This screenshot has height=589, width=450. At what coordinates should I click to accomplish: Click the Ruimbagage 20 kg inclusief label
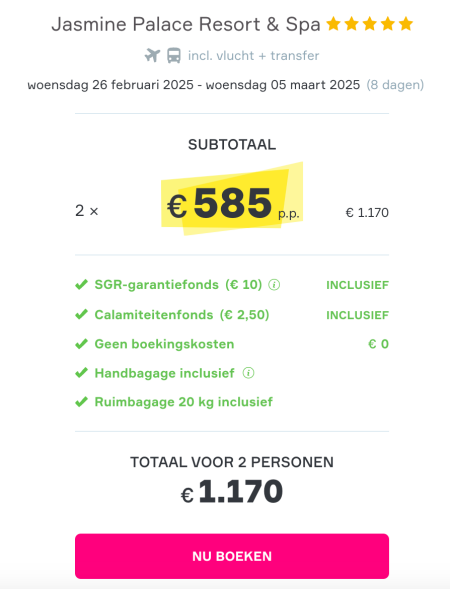pyautogui.click(x=183, y=402)
